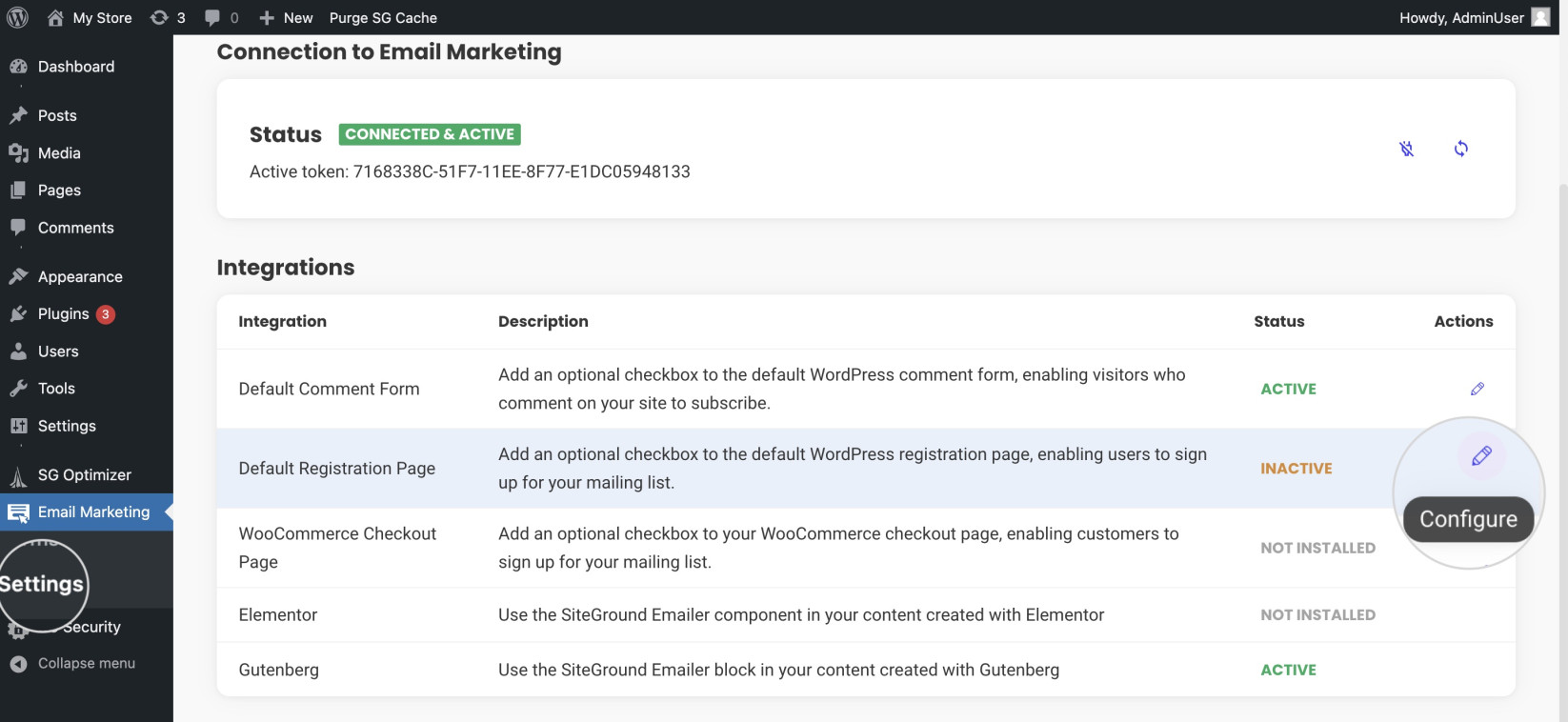
Task: Click WooCommerce Checkout Page row name
Action: 337,548
